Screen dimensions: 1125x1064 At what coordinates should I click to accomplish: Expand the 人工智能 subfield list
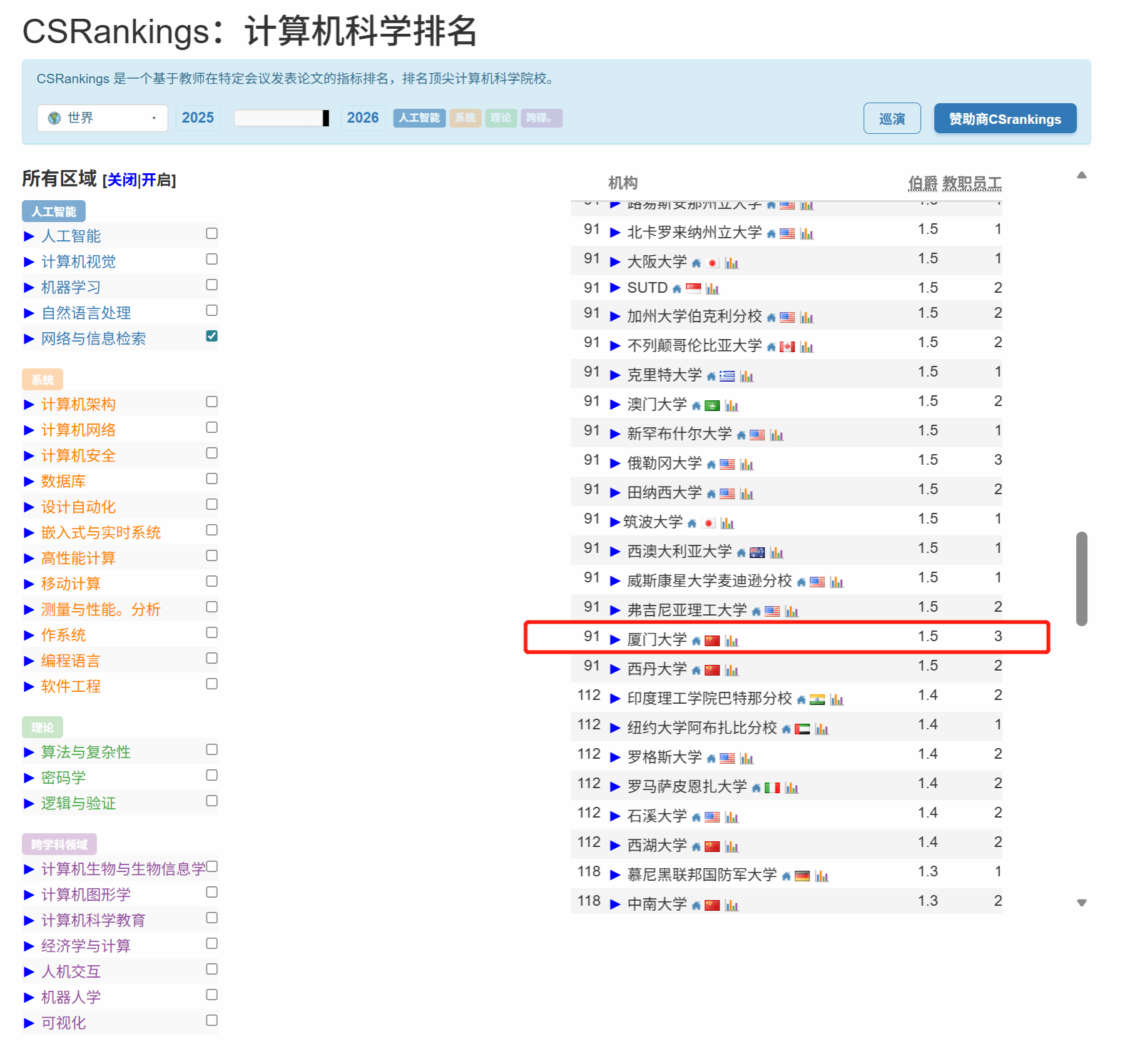click(29, 236)
